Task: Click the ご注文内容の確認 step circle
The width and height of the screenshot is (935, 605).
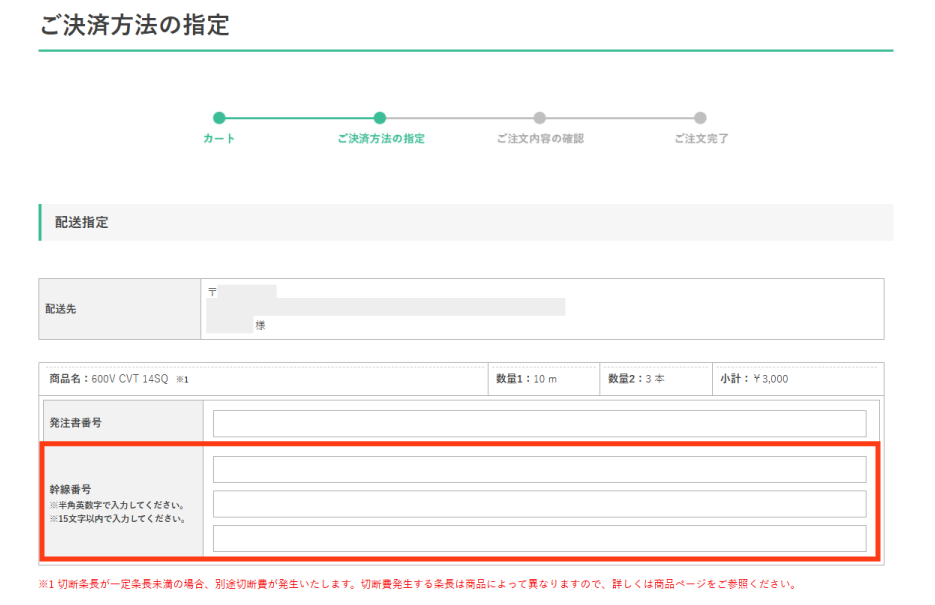Action: 540,118
